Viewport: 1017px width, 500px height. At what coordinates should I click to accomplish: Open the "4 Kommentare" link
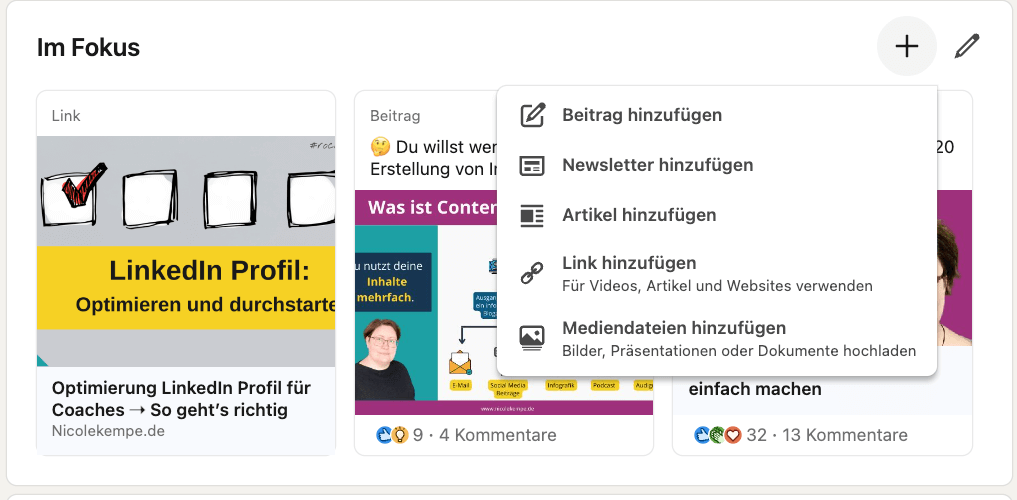[498, 435]
